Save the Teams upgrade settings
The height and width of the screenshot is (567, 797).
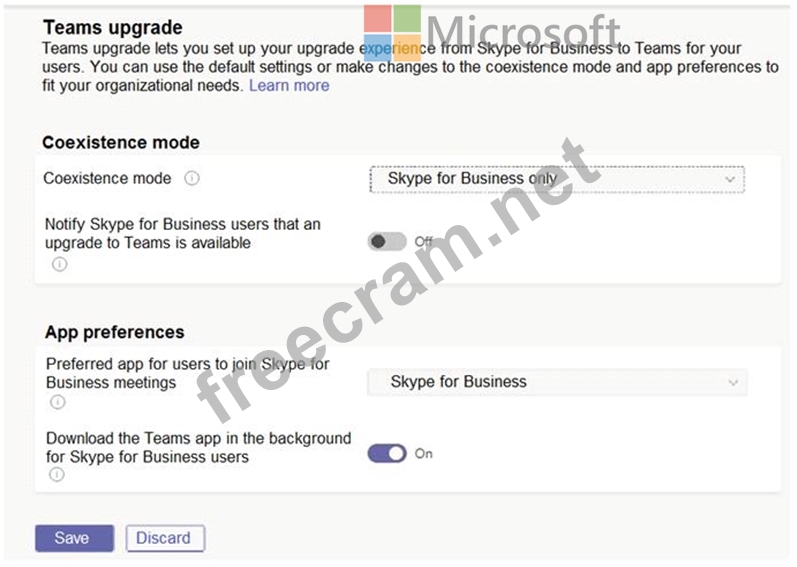[72, 538]
